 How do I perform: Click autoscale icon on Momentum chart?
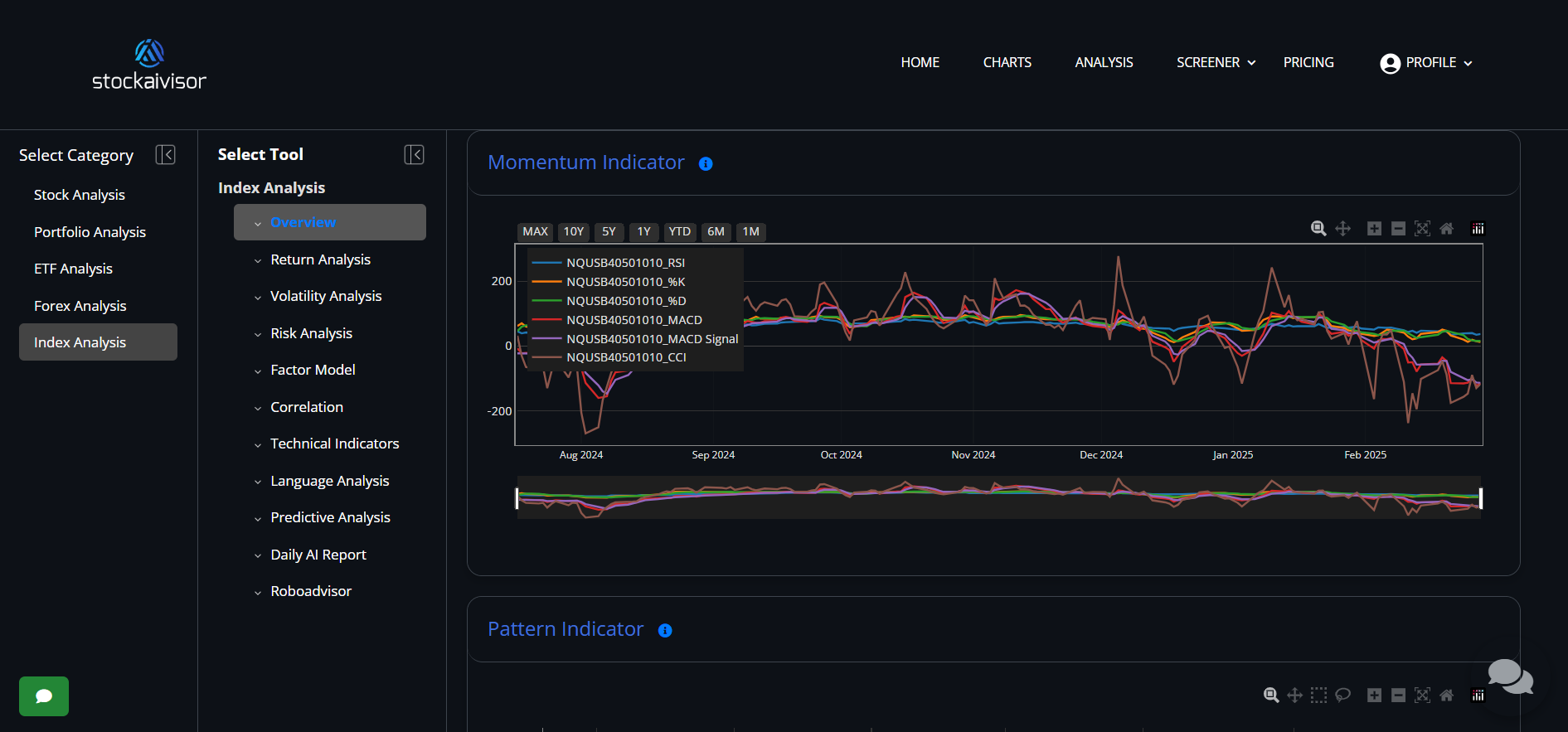[x=1422, y=229]
